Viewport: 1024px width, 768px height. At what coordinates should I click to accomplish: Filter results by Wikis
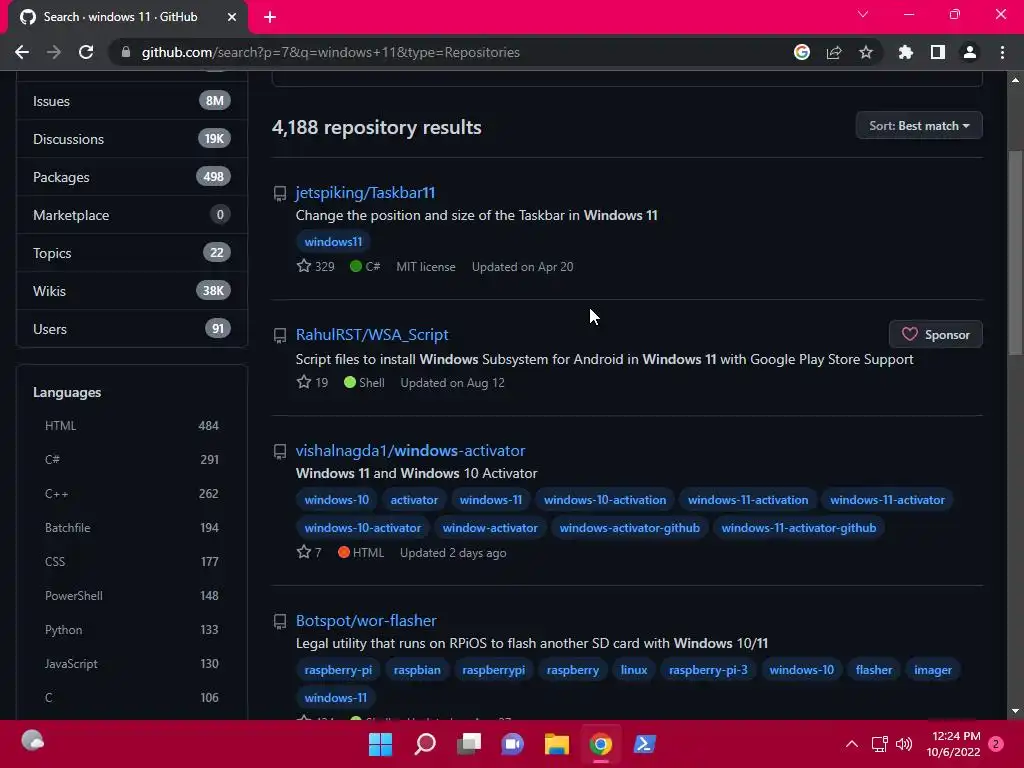[132, 291]
